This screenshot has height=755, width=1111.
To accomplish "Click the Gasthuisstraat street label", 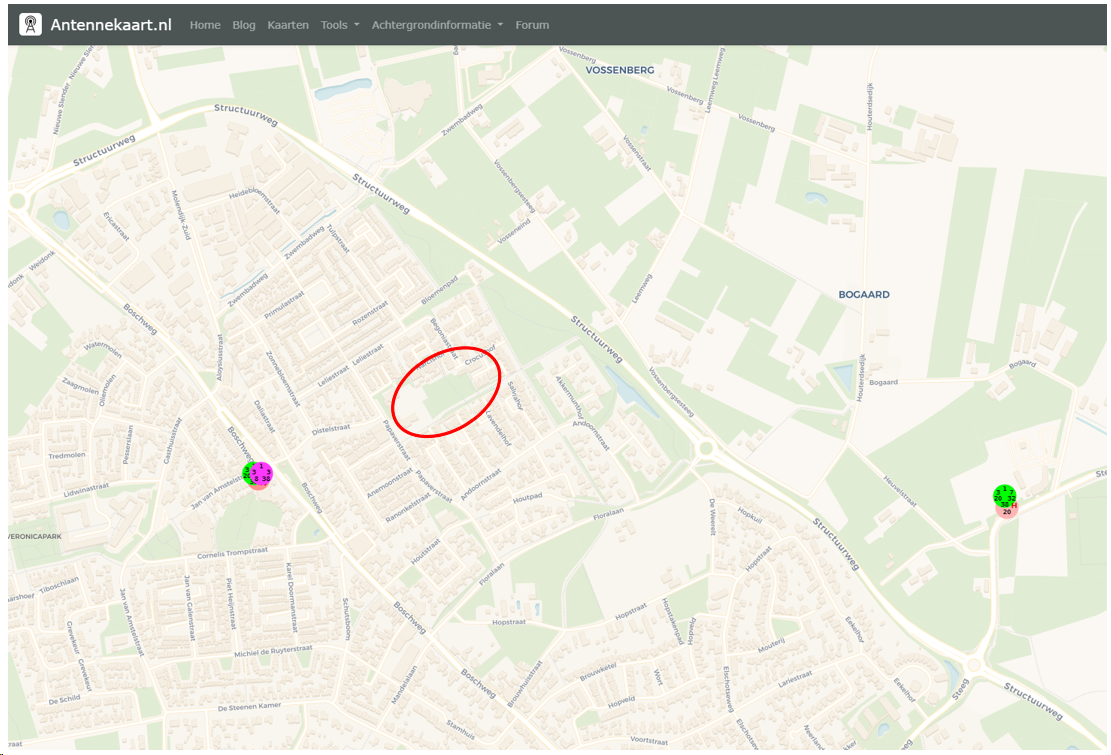I will pyautogui.click(x=172, y=441).
